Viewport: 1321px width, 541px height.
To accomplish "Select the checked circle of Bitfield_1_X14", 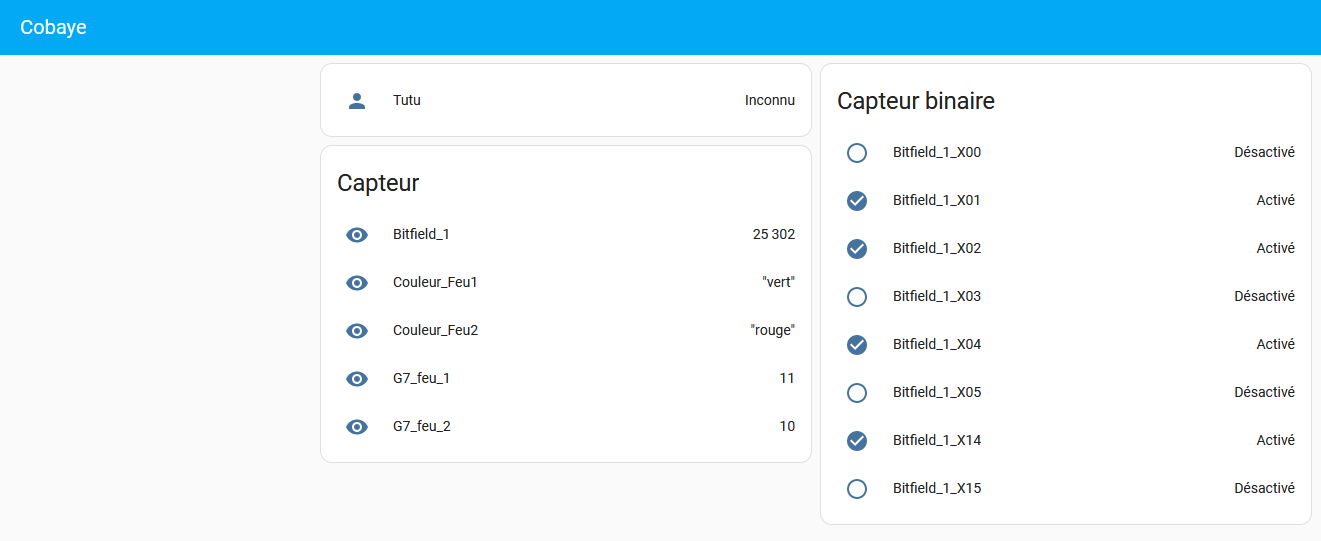I will [857, 441].
